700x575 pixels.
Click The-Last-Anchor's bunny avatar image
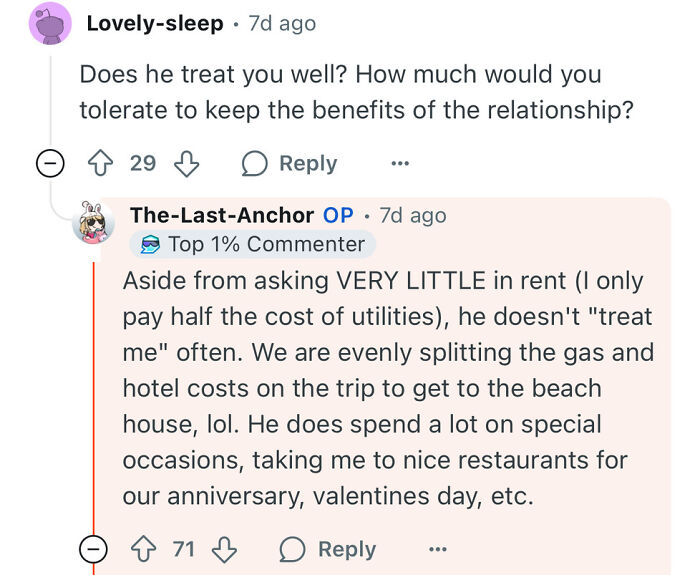coord(94,223)
